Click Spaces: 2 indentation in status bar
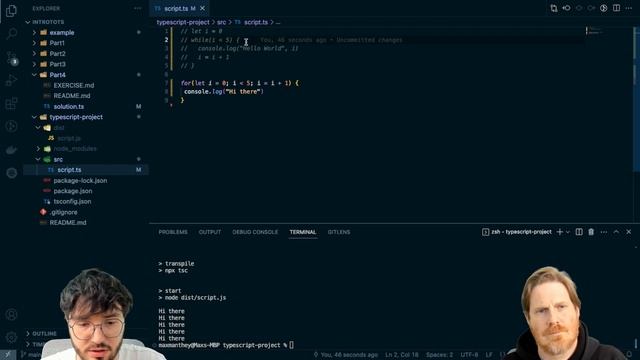 tap(440, 355)
